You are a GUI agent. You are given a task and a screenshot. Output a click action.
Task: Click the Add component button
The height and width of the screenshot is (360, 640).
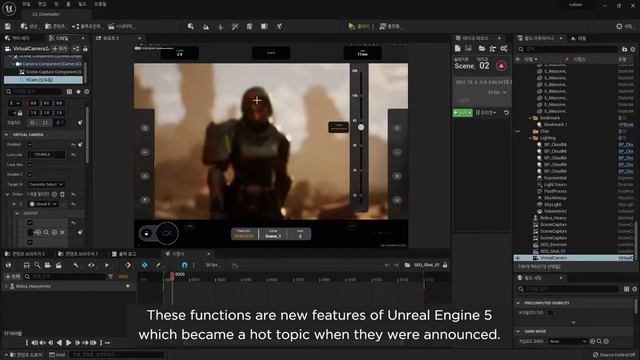60,49
